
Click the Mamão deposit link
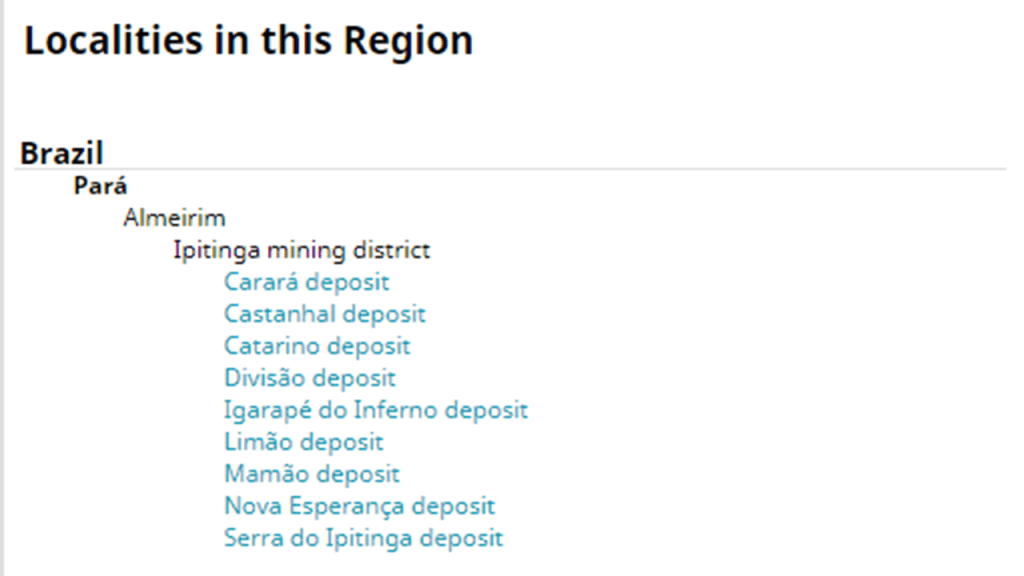pos(311,474)
